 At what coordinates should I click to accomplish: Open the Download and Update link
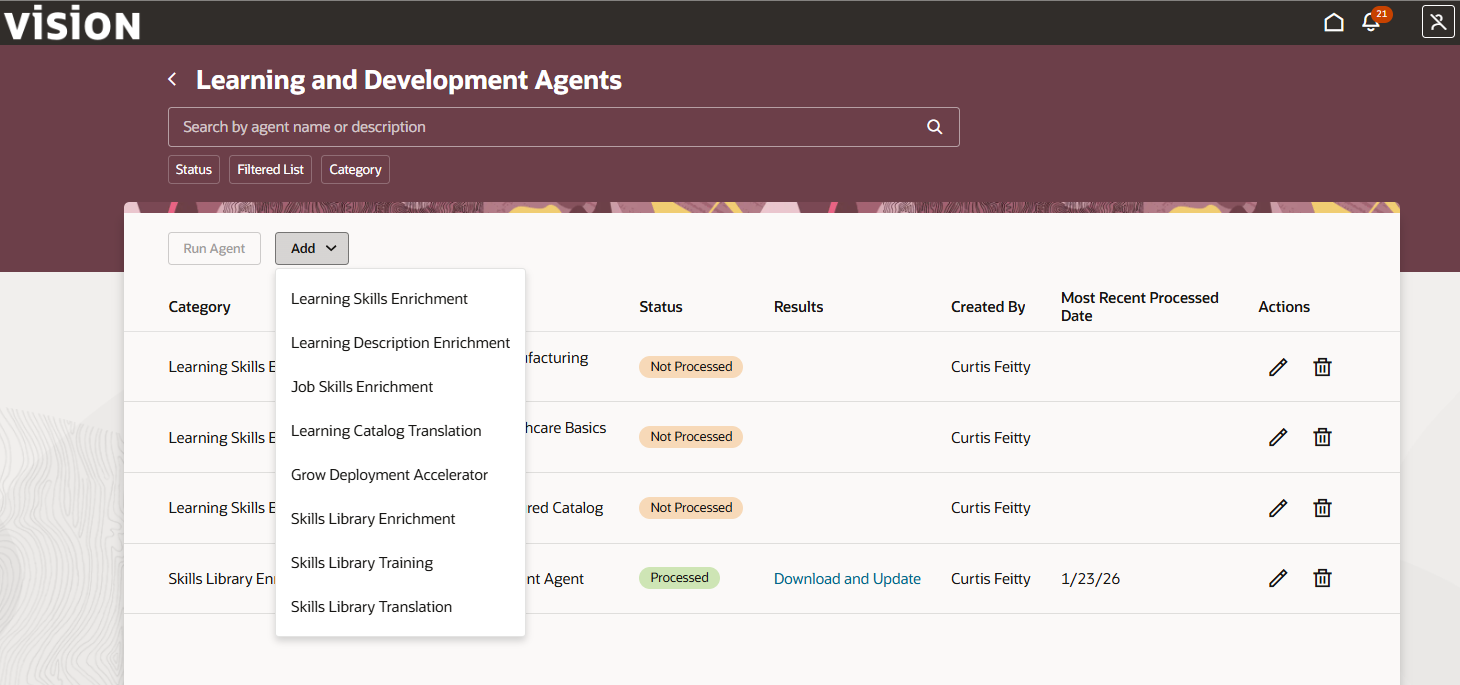847,579
